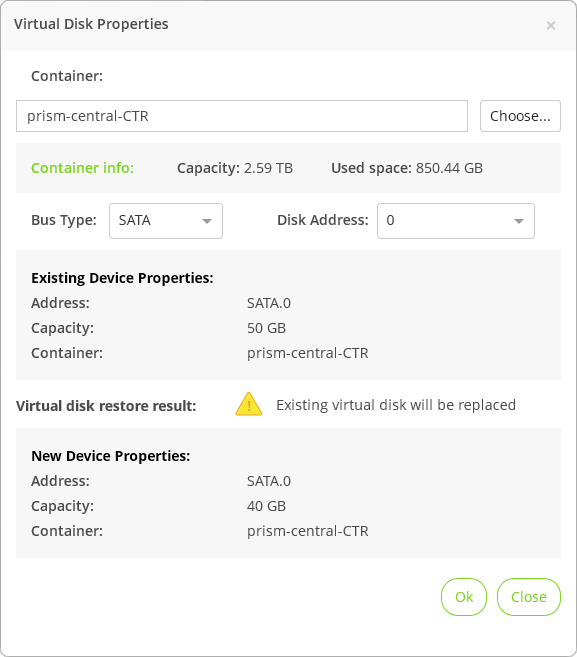The height and width of the screenshot is (657, 577).
Task: Click the Container name input field
Action: coord(242,116)
